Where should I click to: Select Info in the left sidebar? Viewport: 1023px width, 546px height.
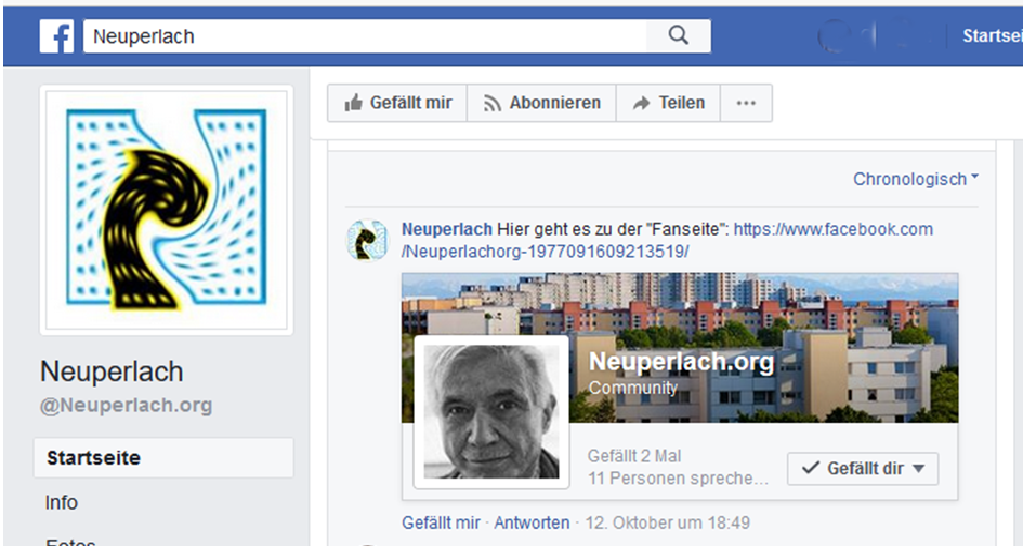[62, 503]
